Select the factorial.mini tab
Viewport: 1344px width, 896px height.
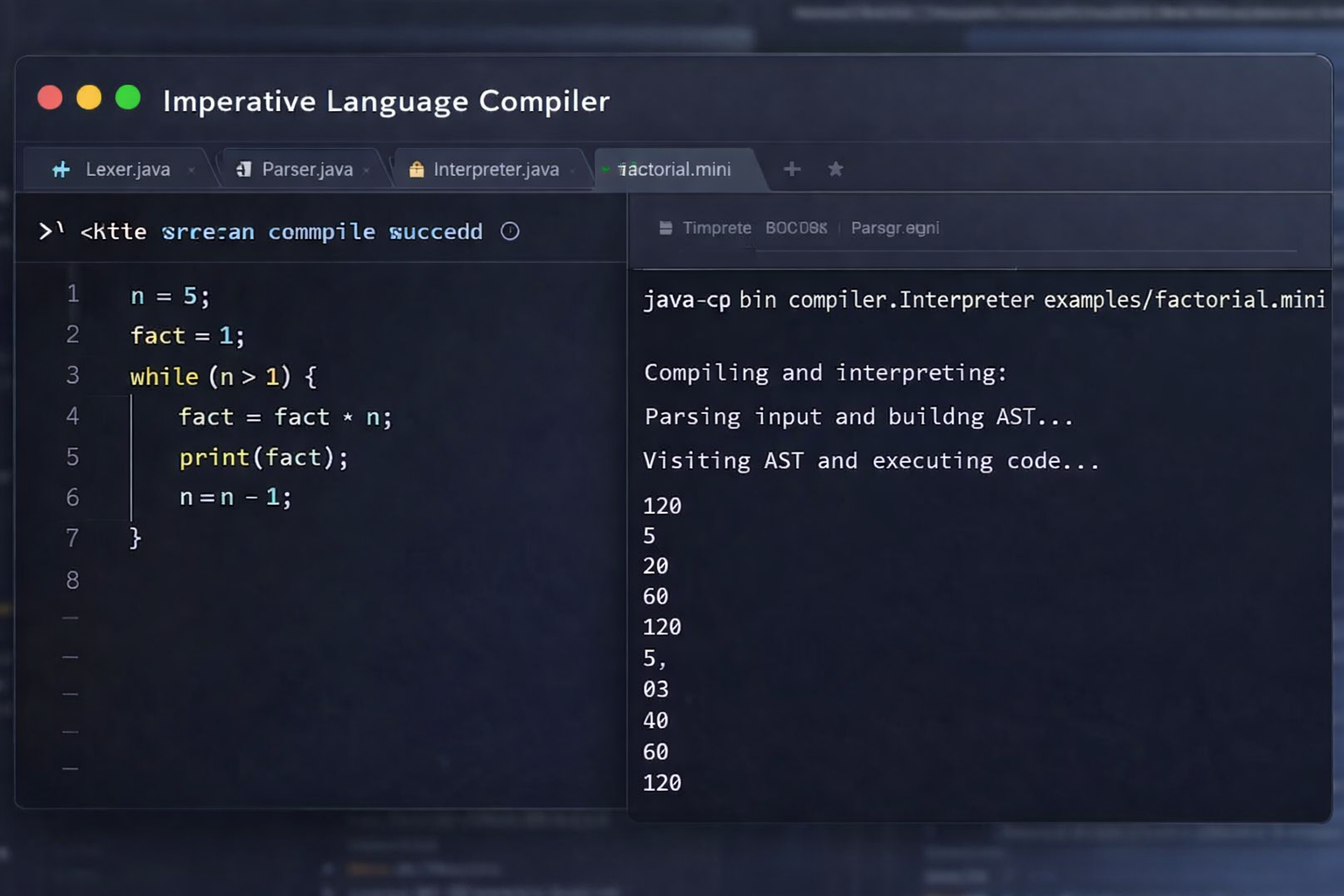[678, 169]
